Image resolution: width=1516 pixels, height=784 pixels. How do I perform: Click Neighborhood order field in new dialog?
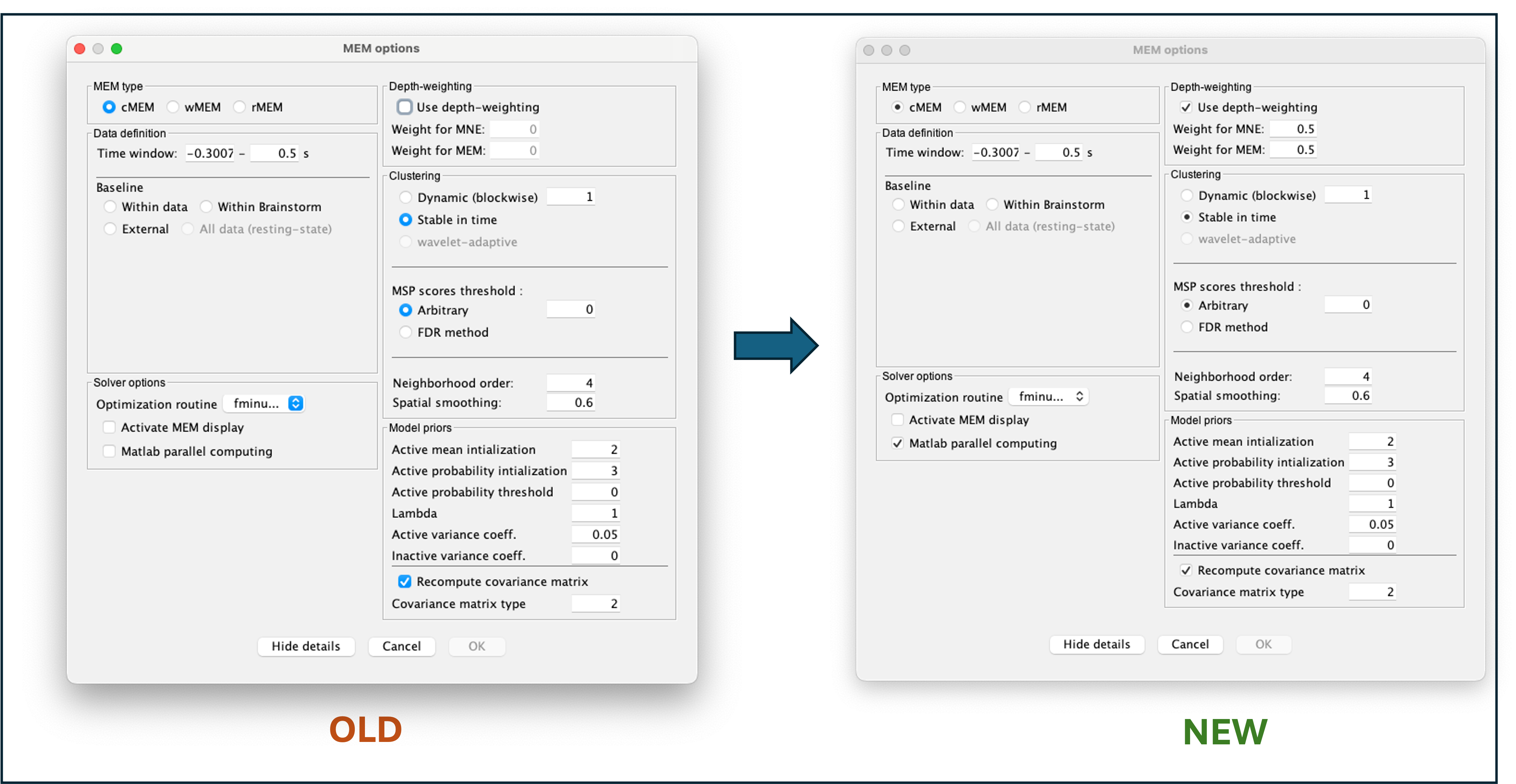point(1348,377)
